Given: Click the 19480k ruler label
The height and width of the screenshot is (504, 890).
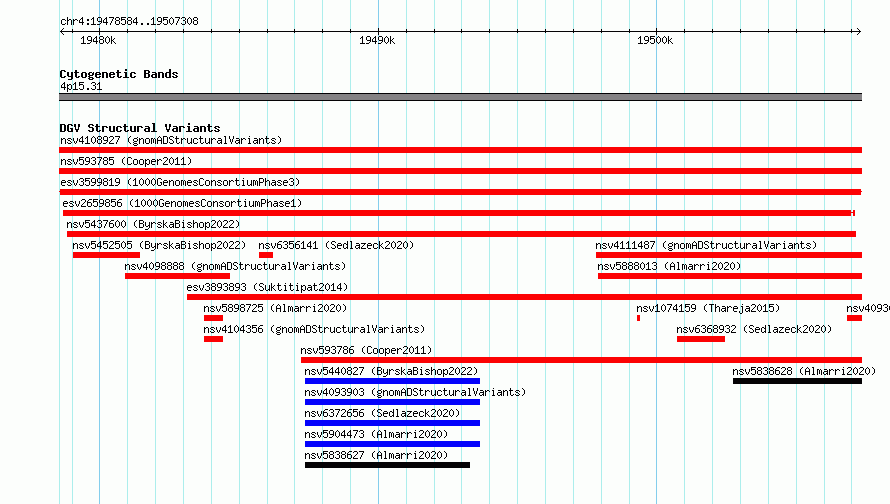Looking at the screenshot, I should click(x=98, y=40).
